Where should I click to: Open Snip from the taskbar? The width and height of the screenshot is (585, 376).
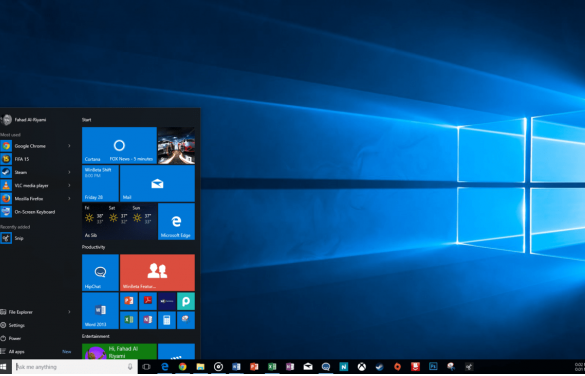tap(469, 367)
